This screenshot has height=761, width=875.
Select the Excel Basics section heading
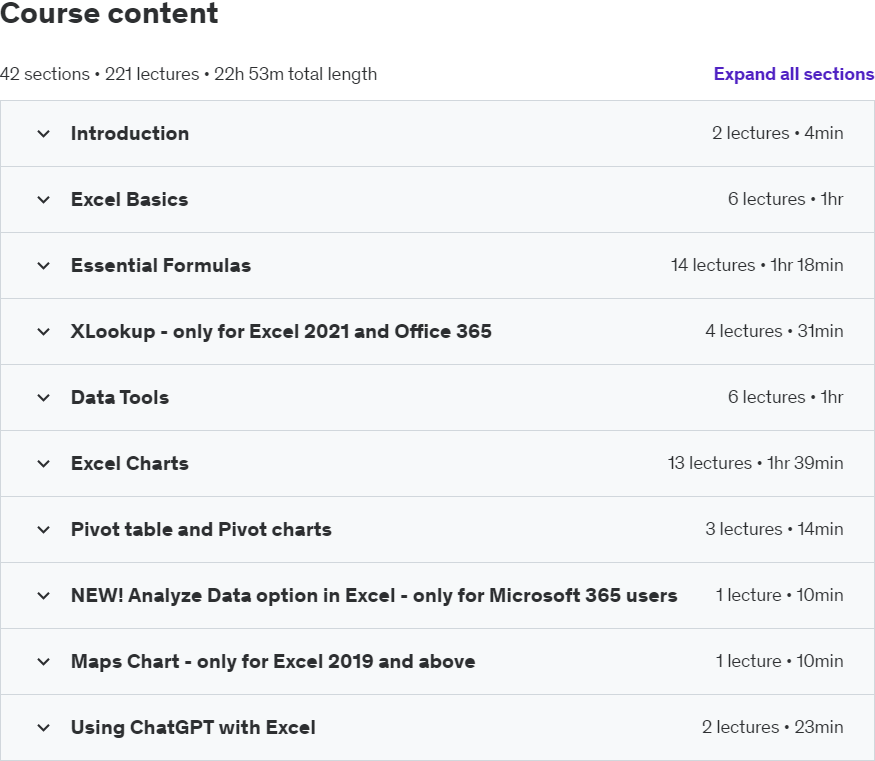pos(129,199)
